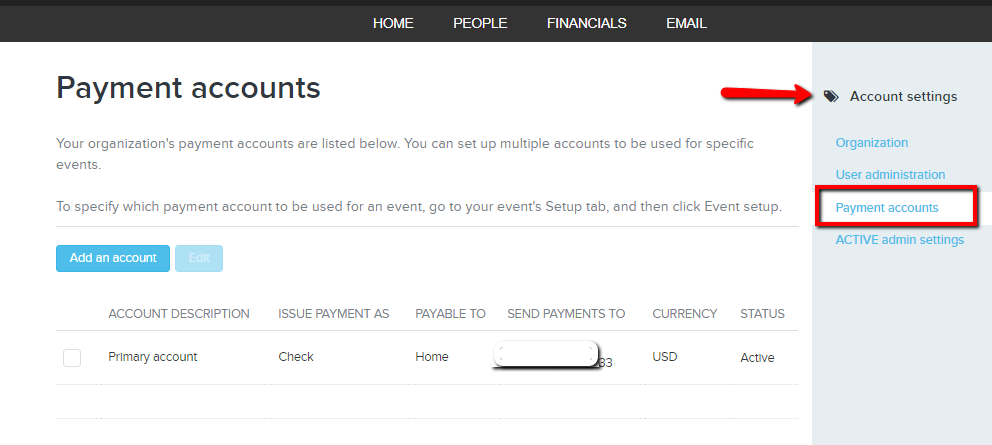Click the SEND PAYMENTS TO column header
Viewport: 992px width, 445px height.
tap(566, 314)
